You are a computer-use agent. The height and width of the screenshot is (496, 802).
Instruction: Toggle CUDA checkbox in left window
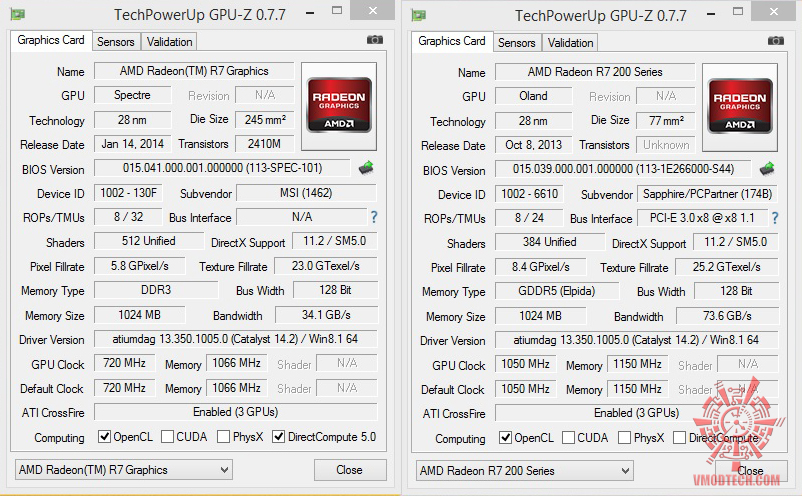click(x=167, y=437)
